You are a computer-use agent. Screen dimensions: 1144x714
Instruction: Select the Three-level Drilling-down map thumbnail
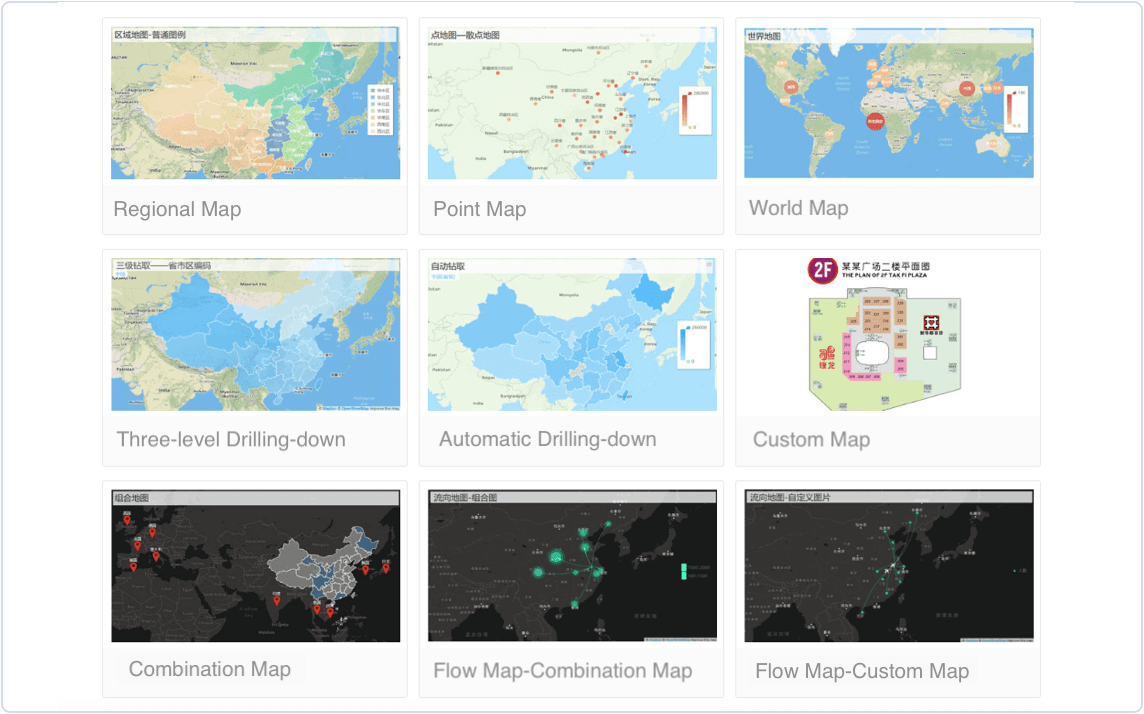pyautogui.click(x=255, y=334)
